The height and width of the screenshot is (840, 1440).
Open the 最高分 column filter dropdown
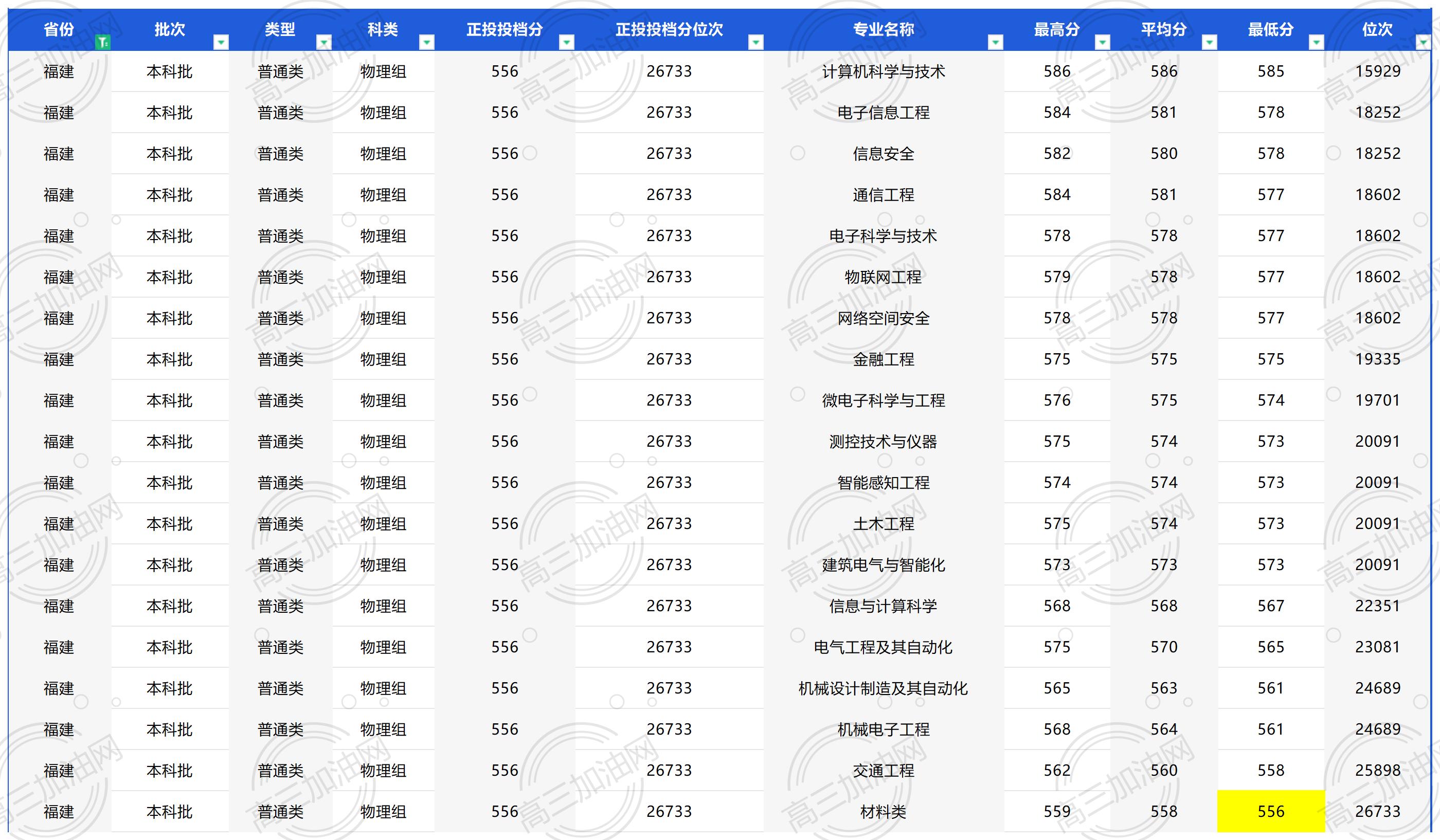[x=1102, y=42]
